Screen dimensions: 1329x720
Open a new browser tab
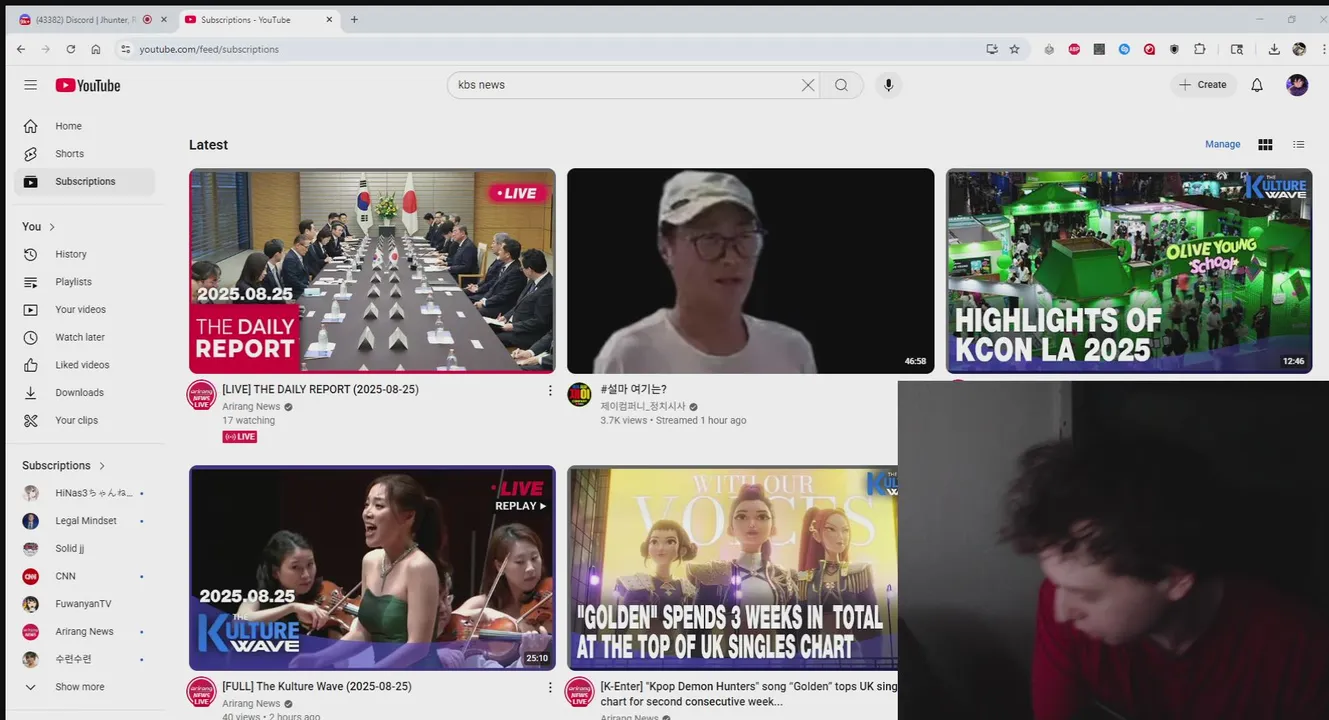354,19
